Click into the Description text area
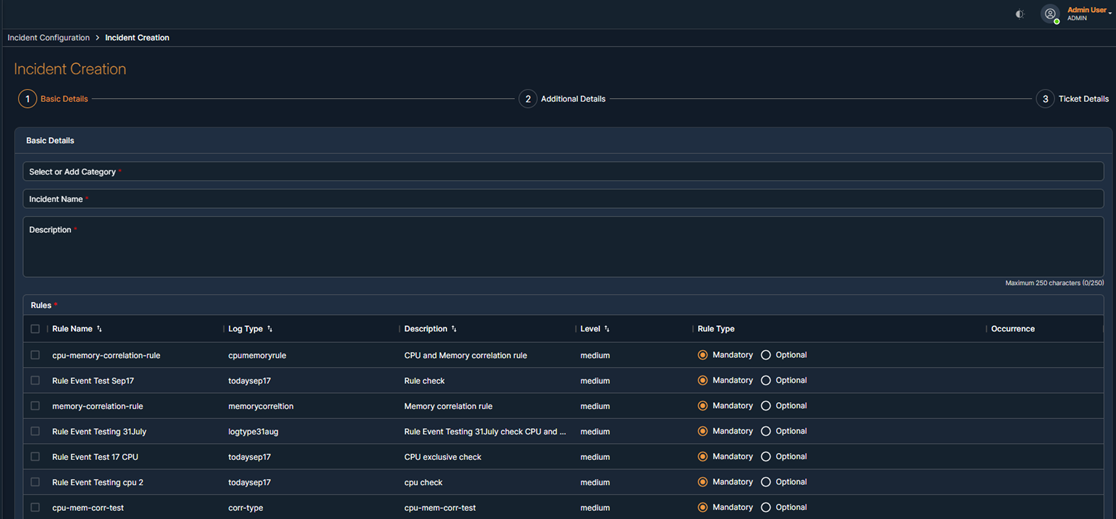This screenshot has height=519, width=1116. (563, 250)
